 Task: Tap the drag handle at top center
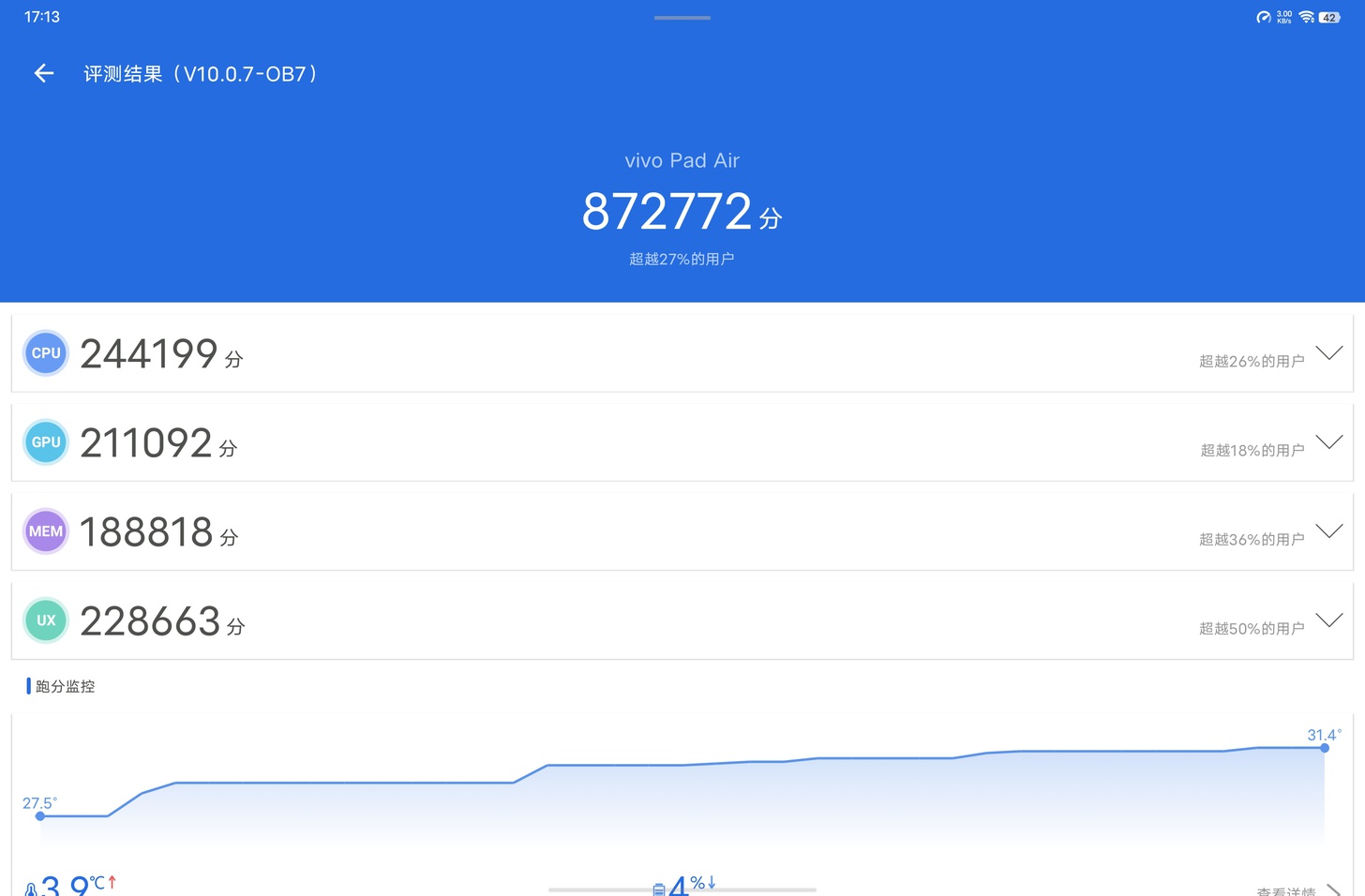(x=682, y=18)
